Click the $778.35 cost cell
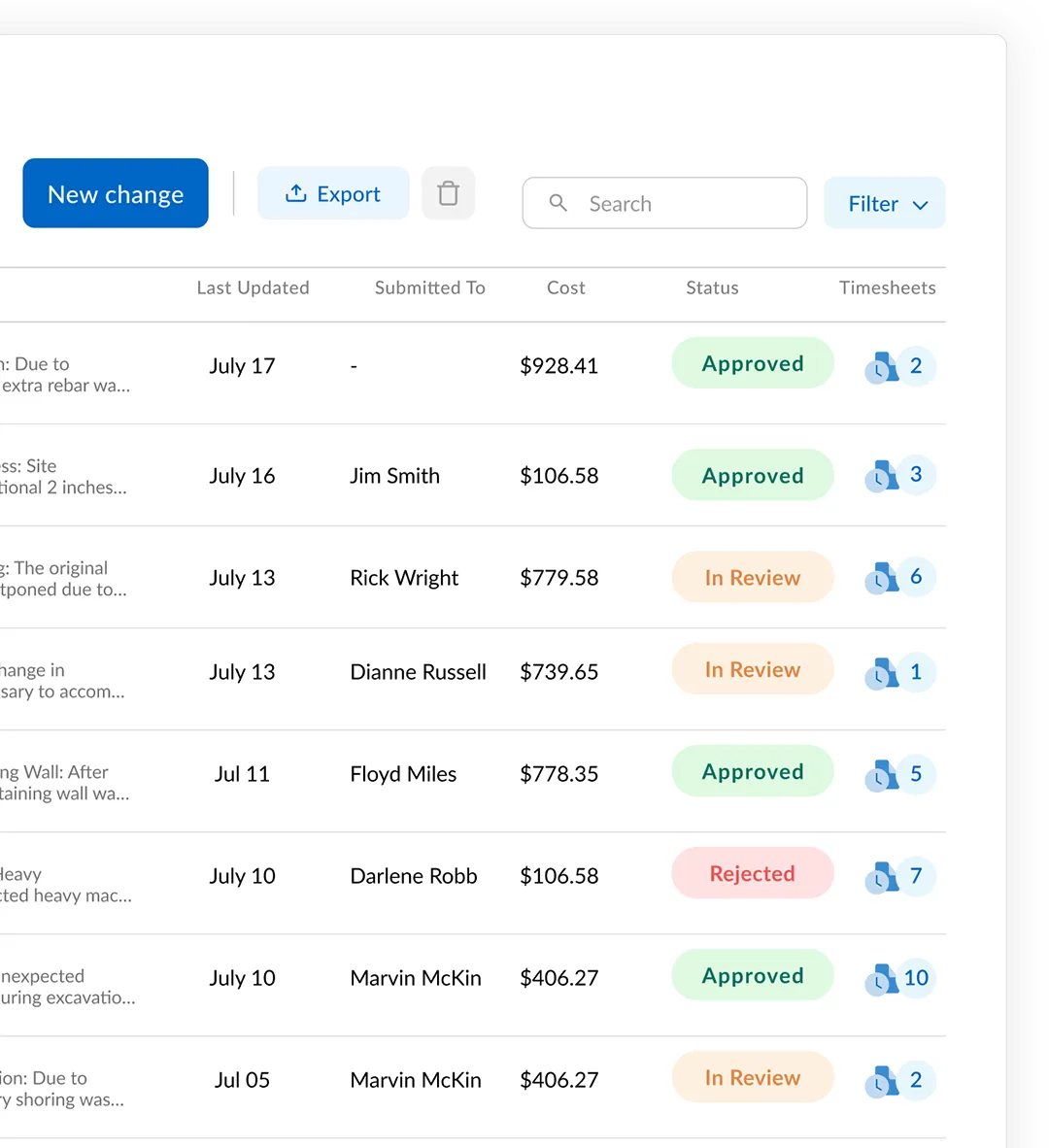The image size is (1049, 1148). [x=559, y=774]
